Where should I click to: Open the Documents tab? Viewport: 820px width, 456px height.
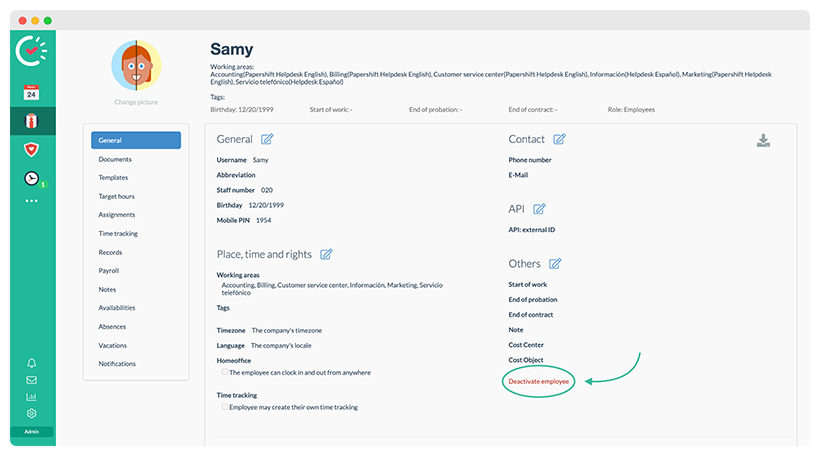point(115,159)
